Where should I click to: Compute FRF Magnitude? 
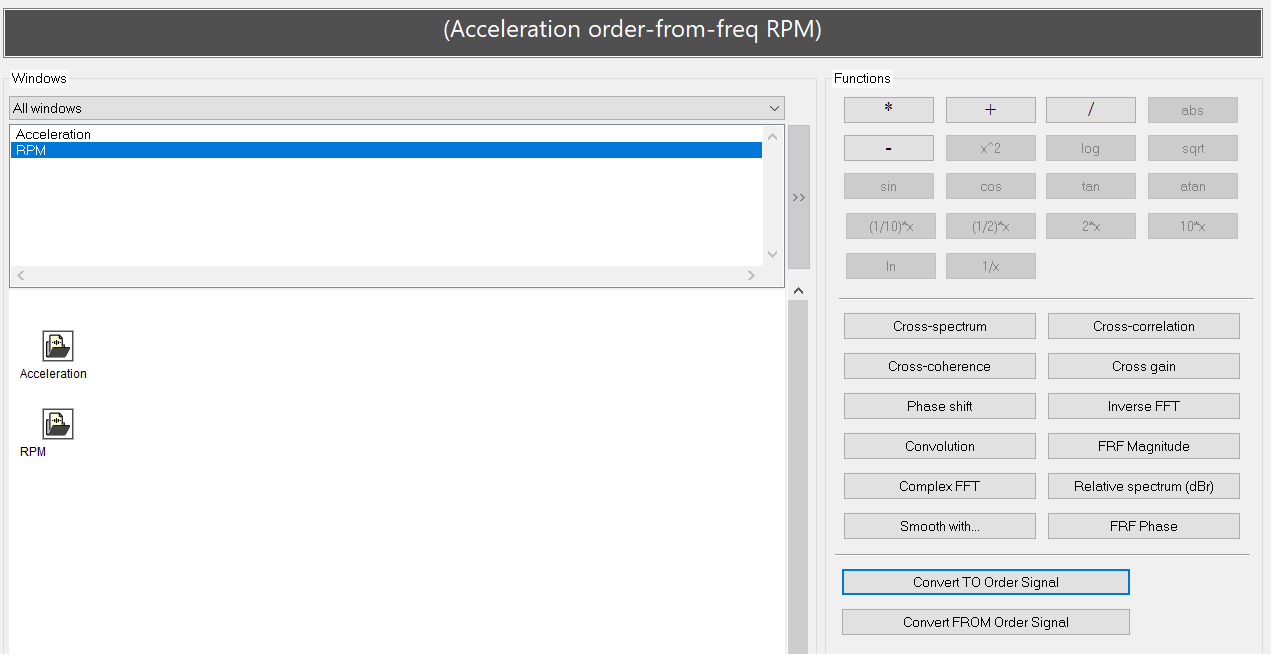pyautogui.click(x=1143, y=446)
